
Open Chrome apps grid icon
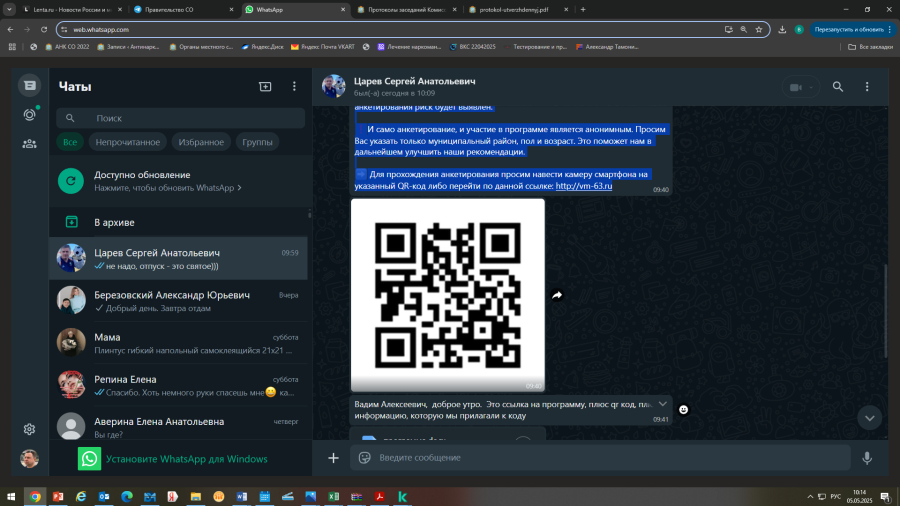(12, 47)
